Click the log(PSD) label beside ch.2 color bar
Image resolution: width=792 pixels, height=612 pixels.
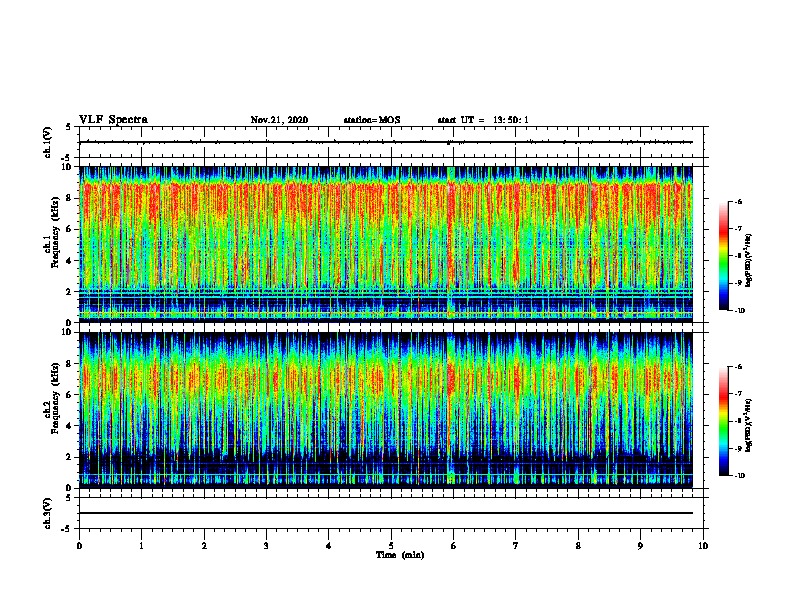(x=749, y=425)
